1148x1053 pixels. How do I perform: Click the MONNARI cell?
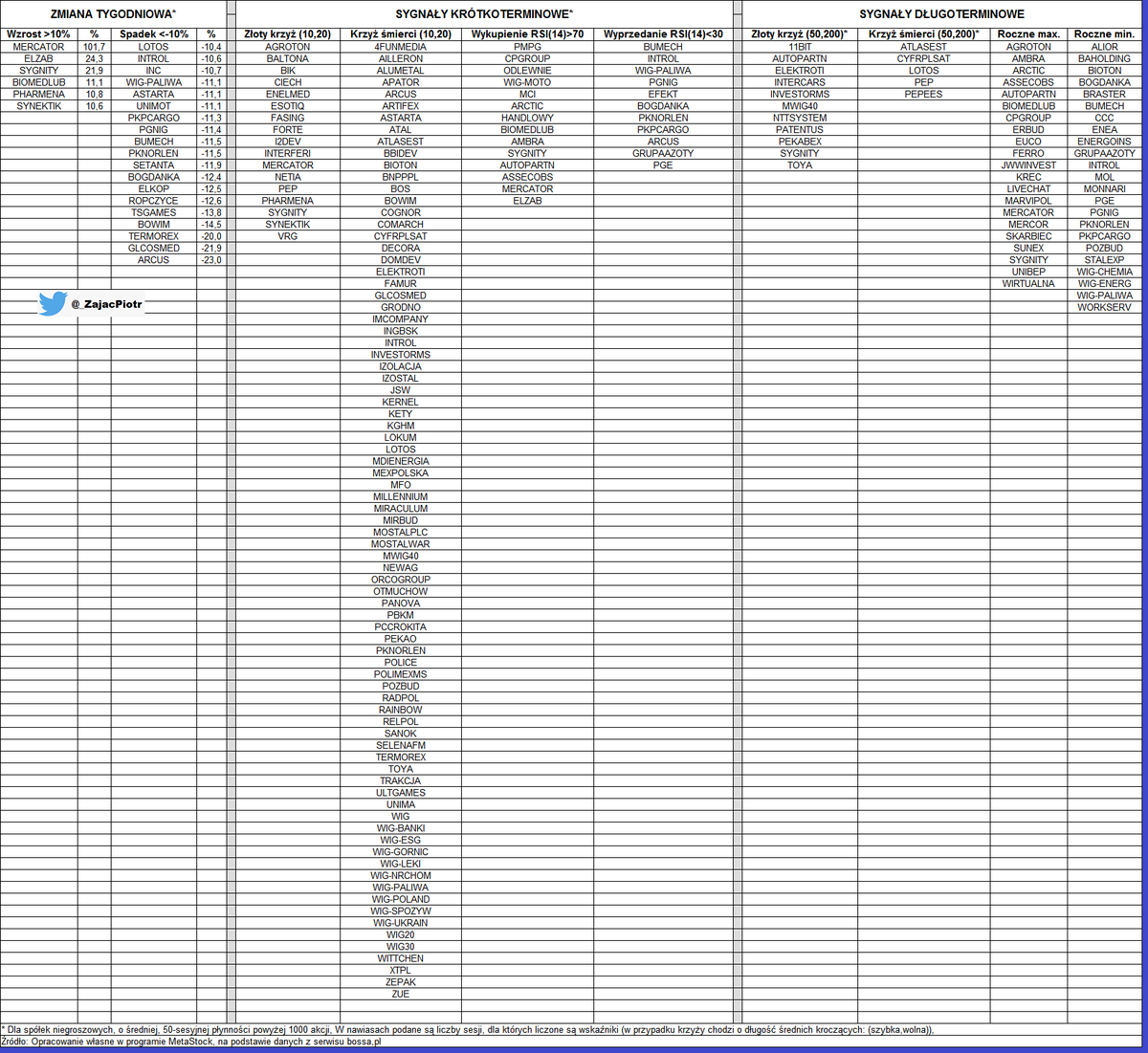pos(1104,189)
